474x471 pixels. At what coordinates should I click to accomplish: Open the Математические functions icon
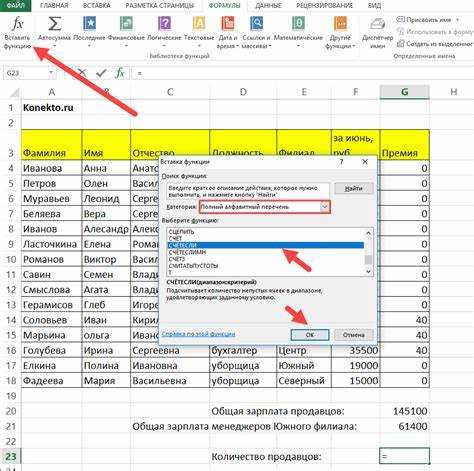coord(298,24)
